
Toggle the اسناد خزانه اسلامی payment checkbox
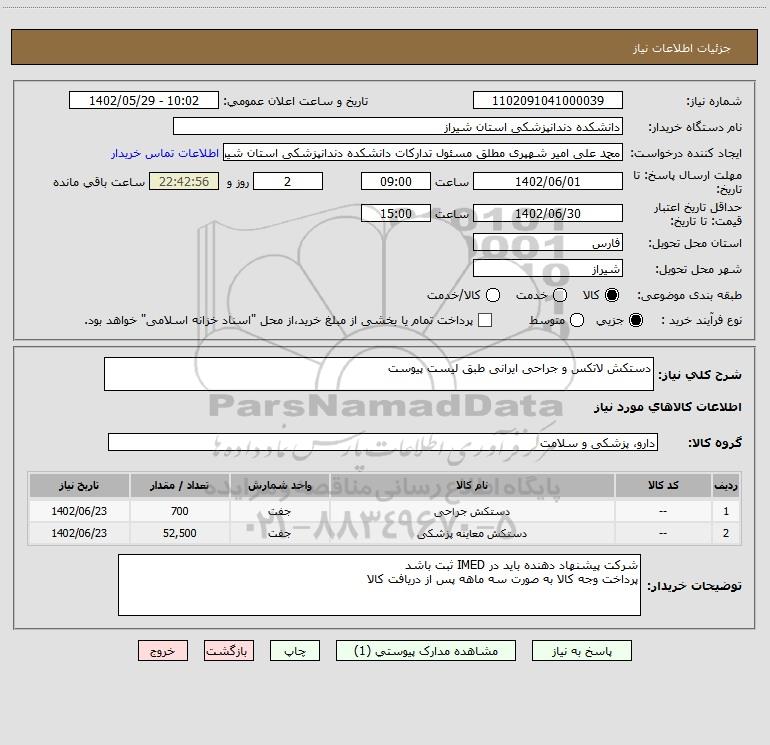[485, 320]
